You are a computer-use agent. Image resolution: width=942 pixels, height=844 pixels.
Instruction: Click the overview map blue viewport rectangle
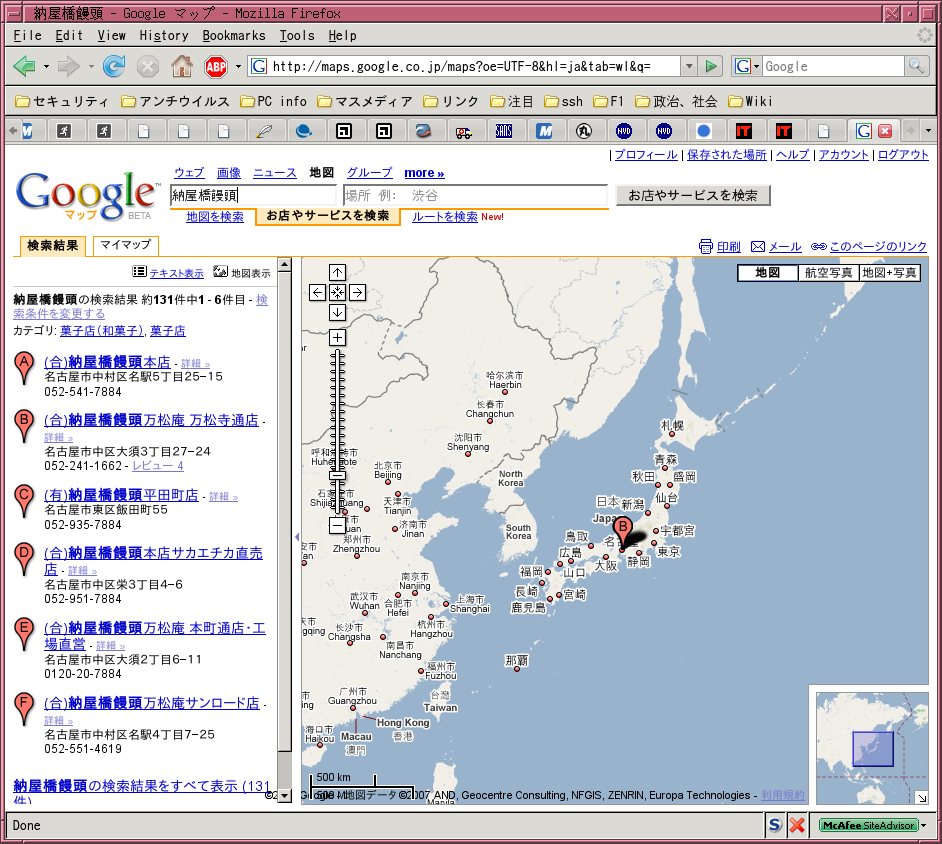873,748
